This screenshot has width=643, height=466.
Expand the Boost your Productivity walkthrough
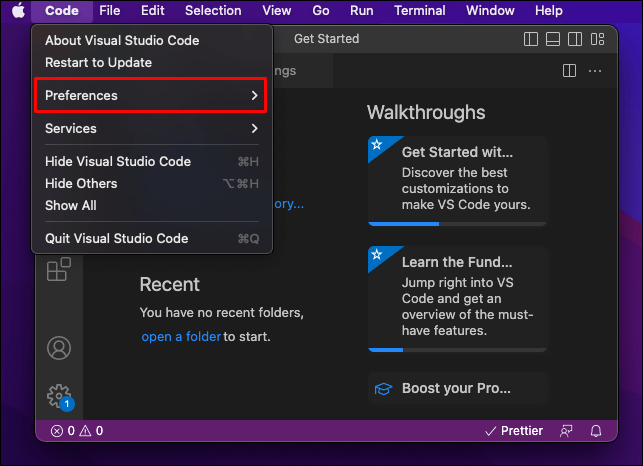coord(457,388)
